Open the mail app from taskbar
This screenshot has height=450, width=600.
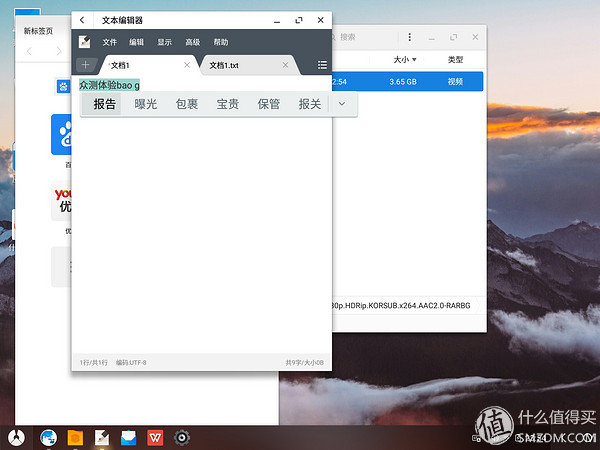pyautogui.click(x=128, y=437)
